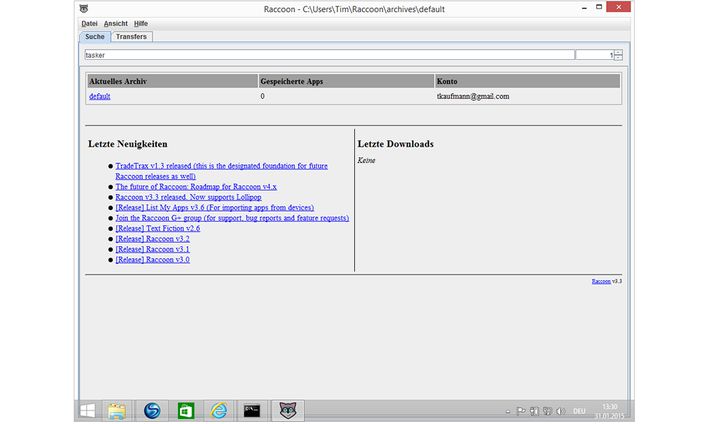Open '[Release] Raccoon v3.0' link
708x424 pixels.
click(x=153, y=259)
